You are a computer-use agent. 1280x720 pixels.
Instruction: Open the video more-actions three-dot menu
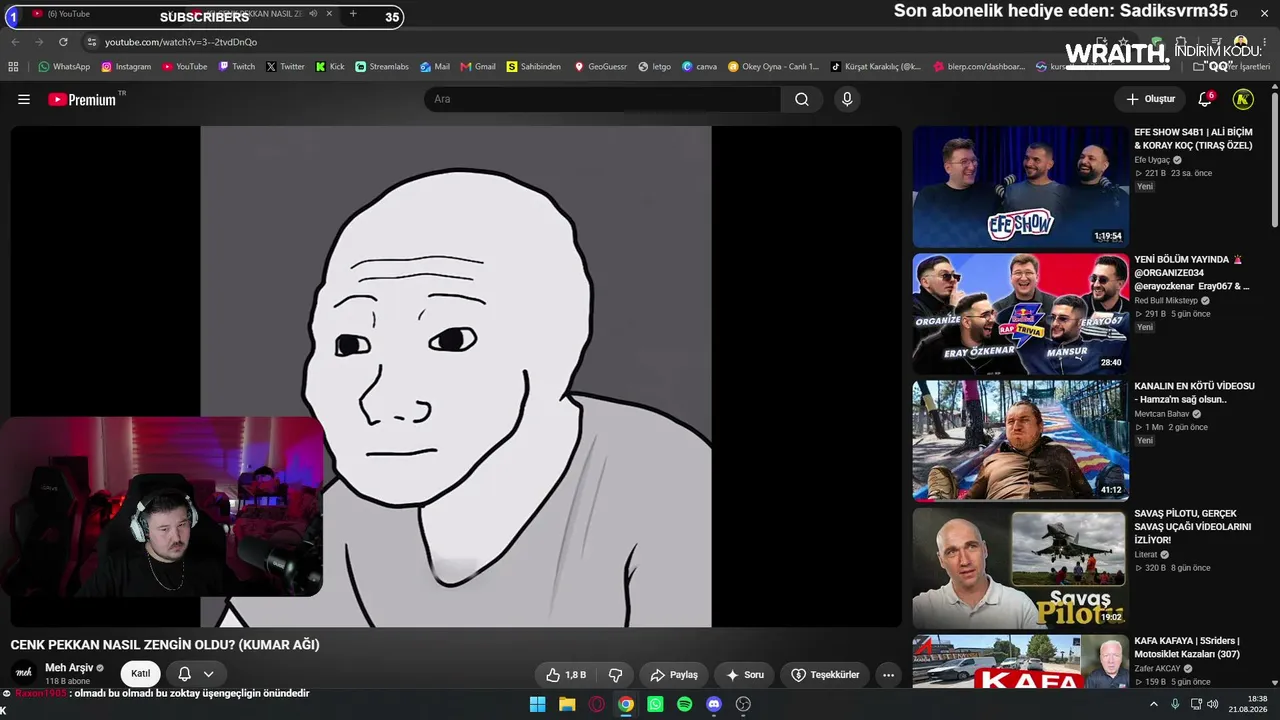tap(888, 675)
